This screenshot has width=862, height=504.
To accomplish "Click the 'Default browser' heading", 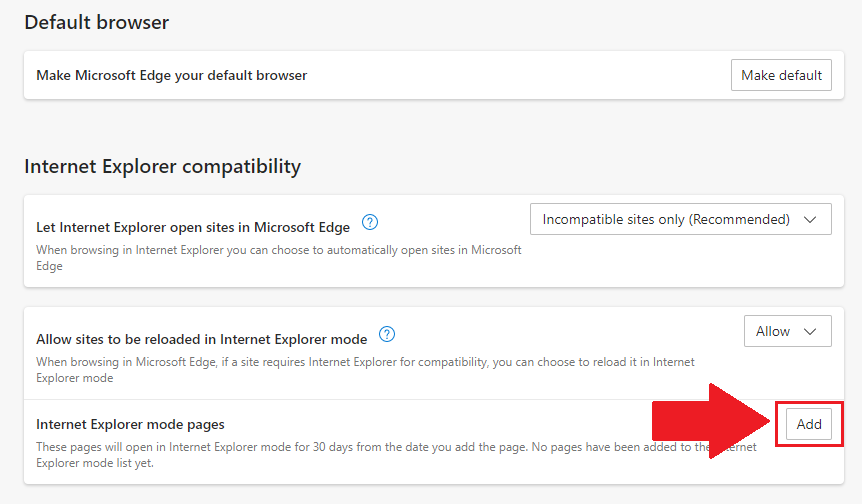I will point(97,23).
